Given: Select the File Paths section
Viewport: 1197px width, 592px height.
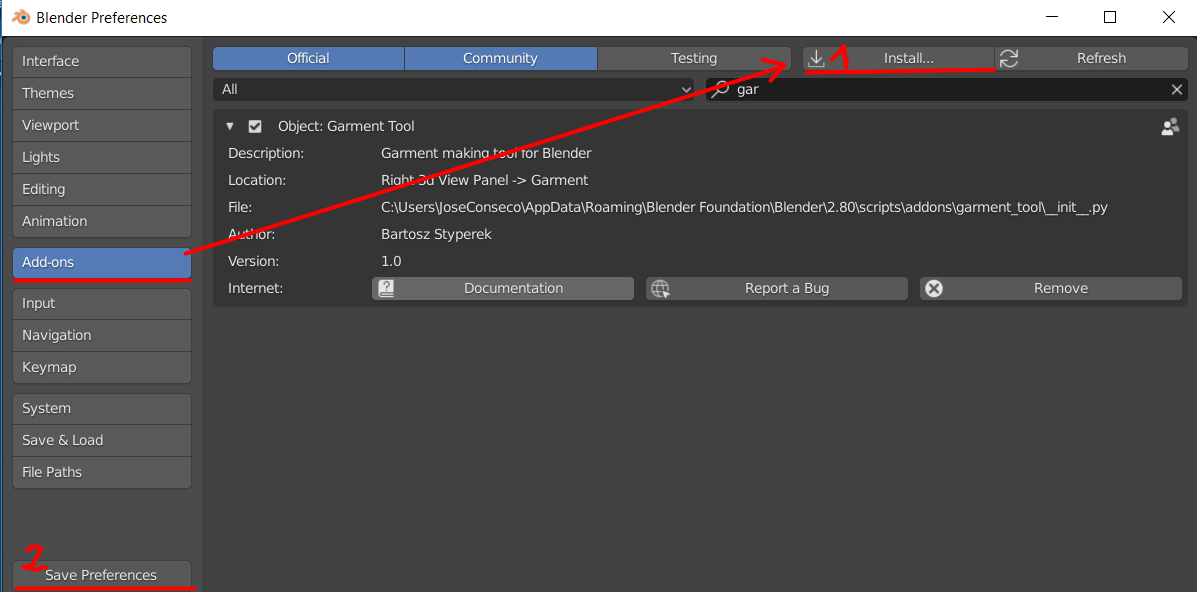Looking at the screenshot, I should pos(102,473).
